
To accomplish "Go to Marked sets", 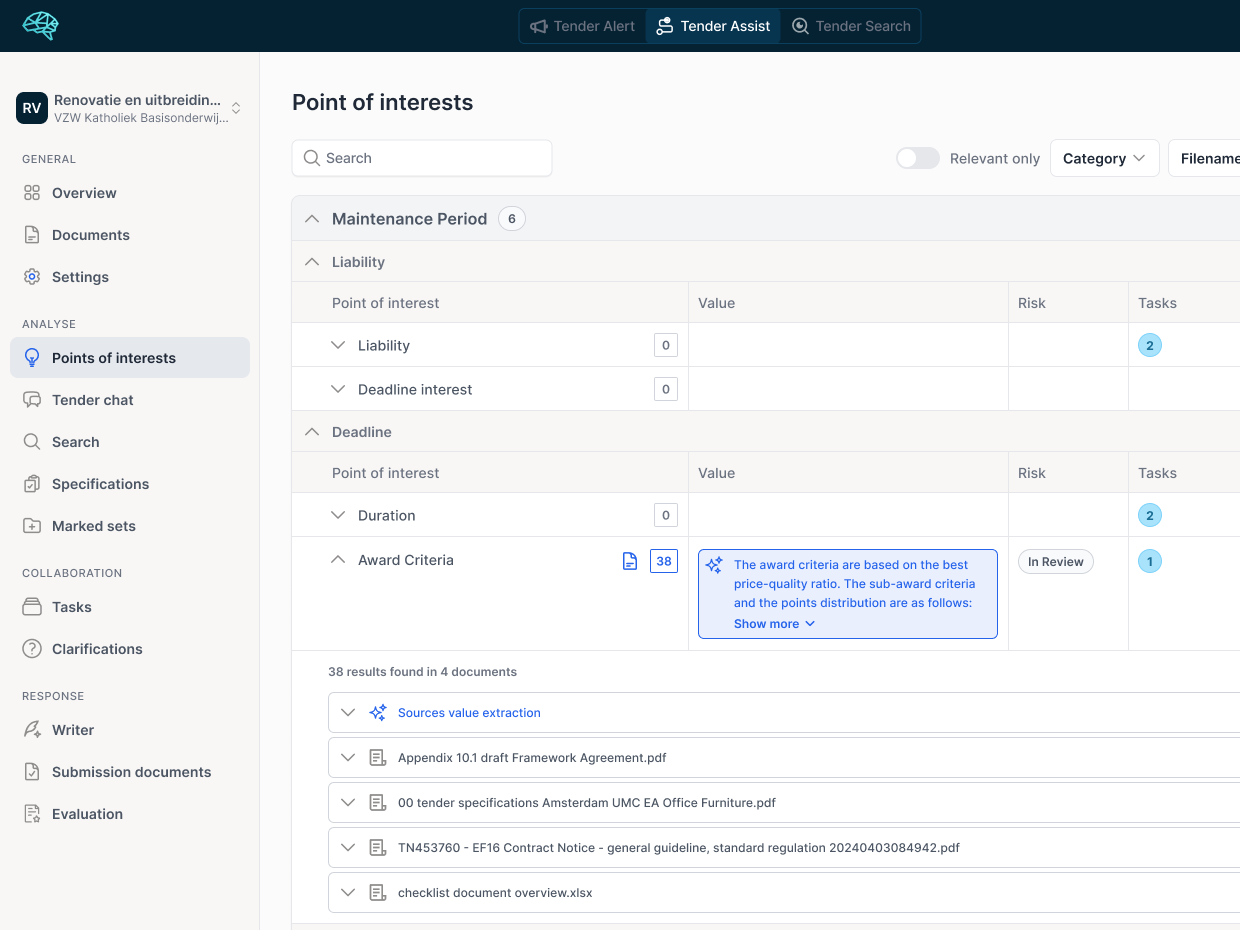I will coord(93,526).
